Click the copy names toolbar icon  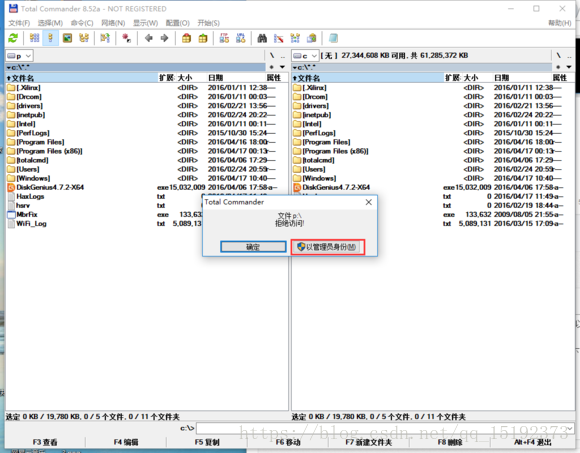coord(312,38)
